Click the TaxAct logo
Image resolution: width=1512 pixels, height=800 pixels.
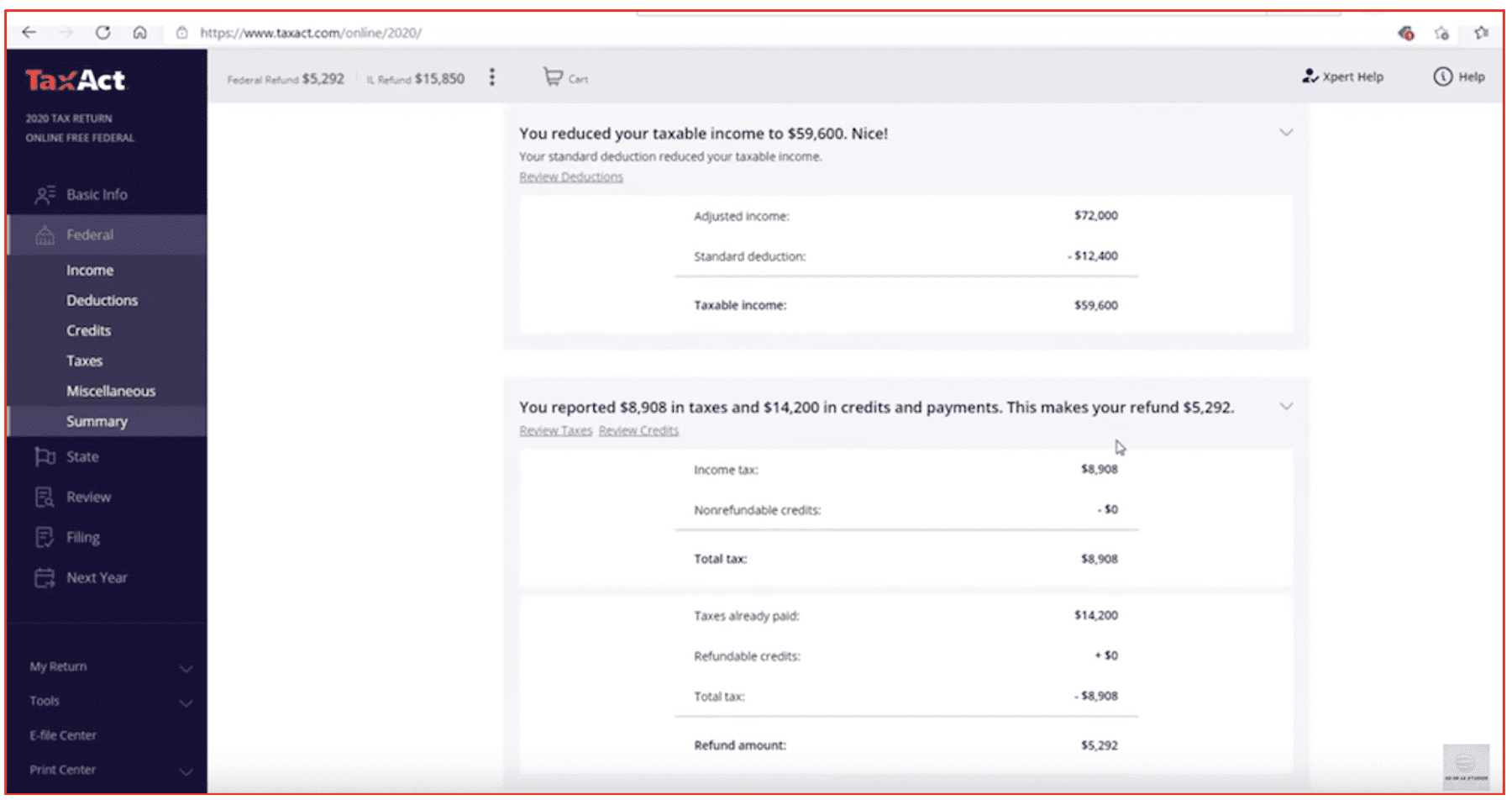[x=75, y=80]
